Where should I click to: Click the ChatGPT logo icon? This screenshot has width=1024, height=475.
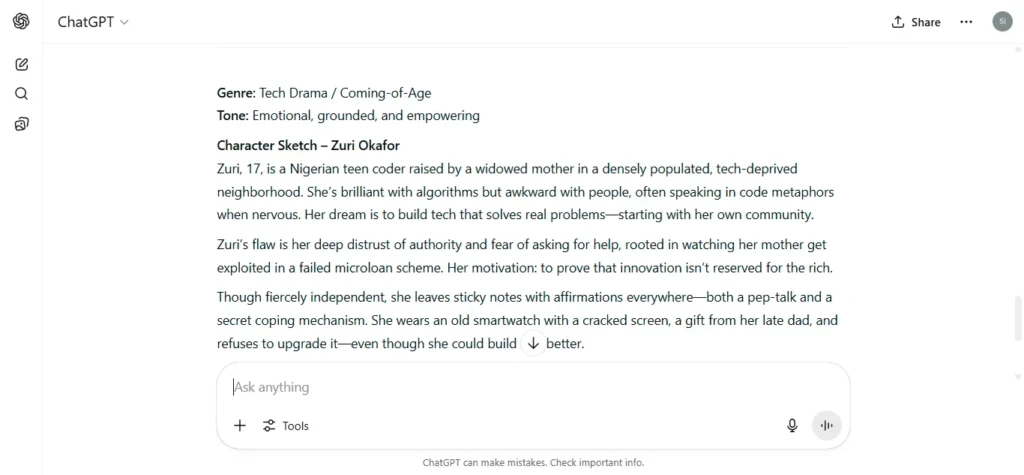click(21, 22)
